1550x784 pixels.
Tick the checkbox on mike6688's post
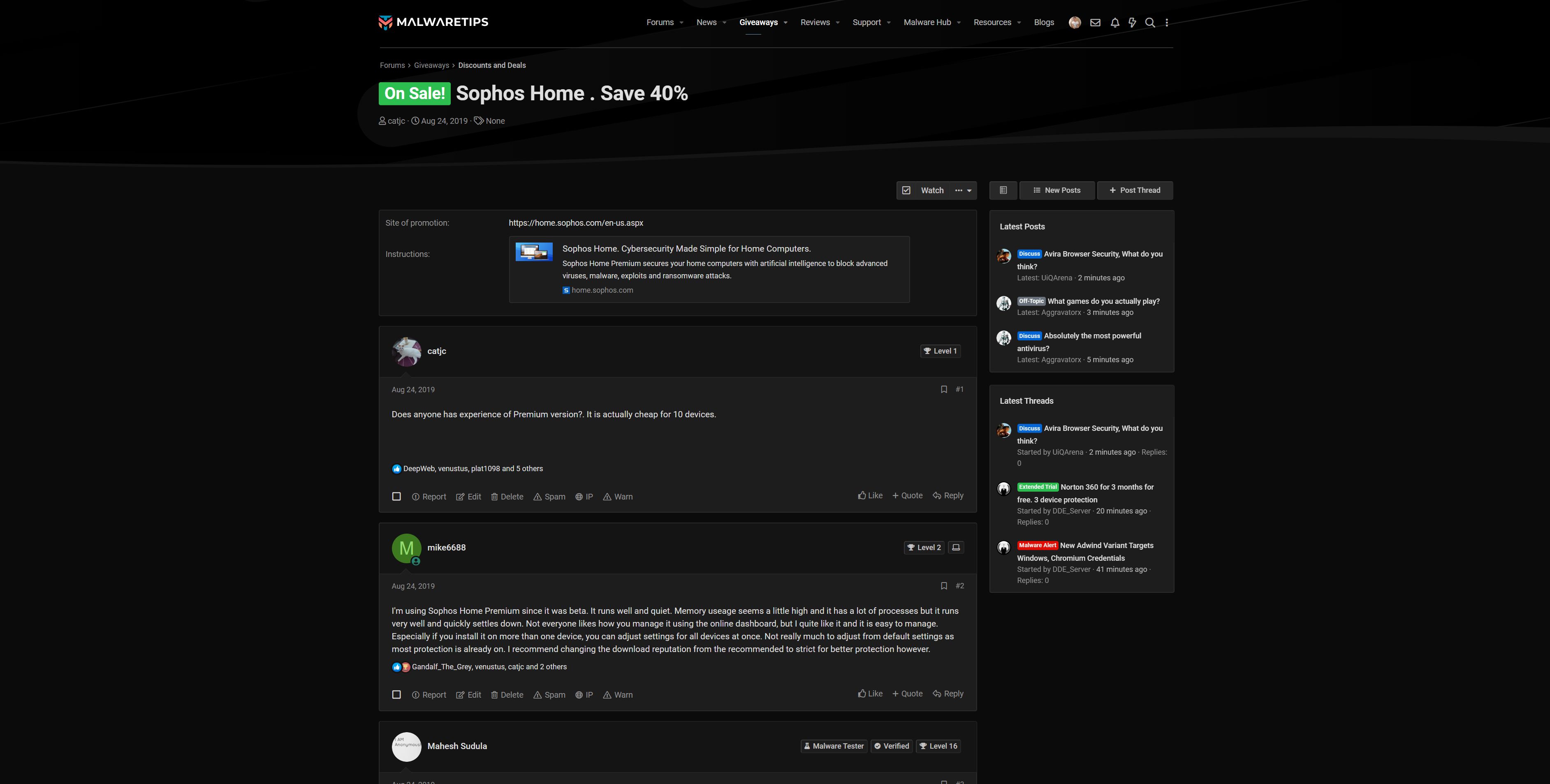pos(396,694)
